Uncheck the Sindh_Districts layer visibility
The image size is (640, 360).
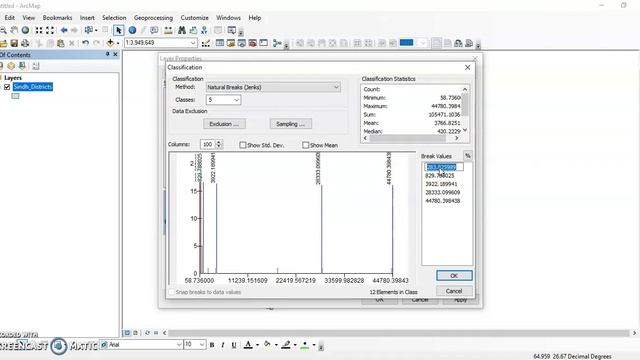click(x=7, y=87)
